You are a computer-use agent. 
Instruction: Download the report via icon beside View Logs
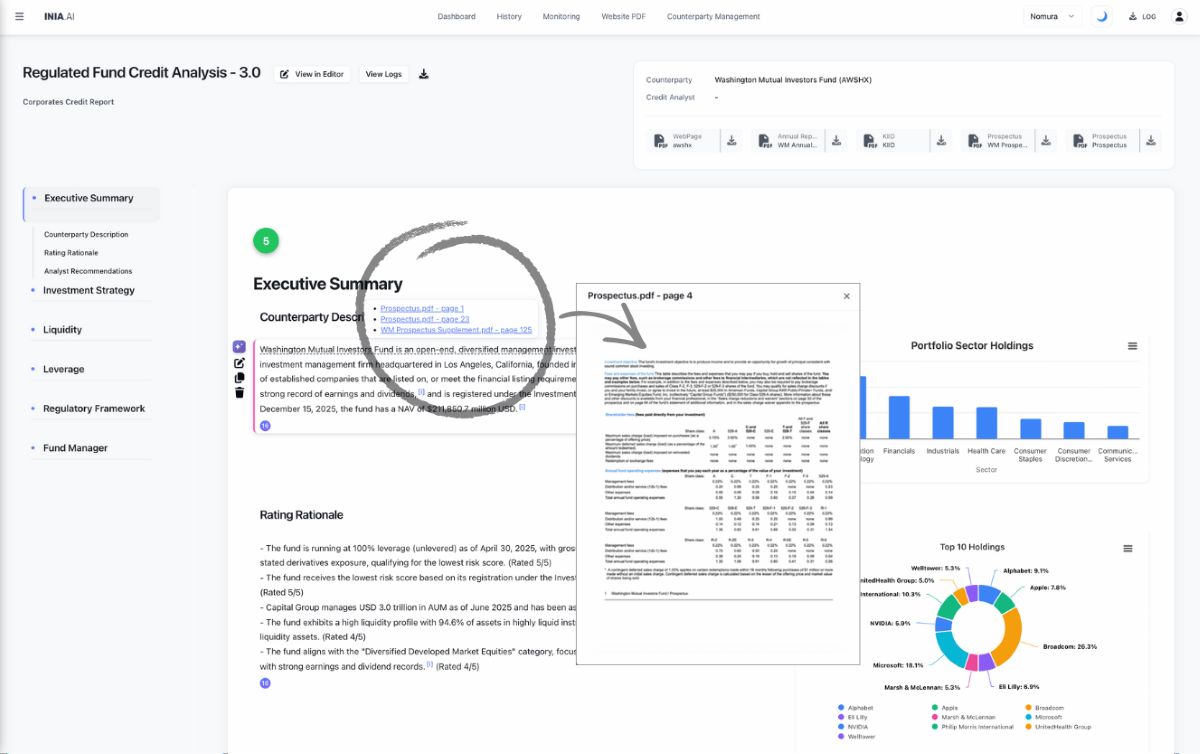click(424, 74)
